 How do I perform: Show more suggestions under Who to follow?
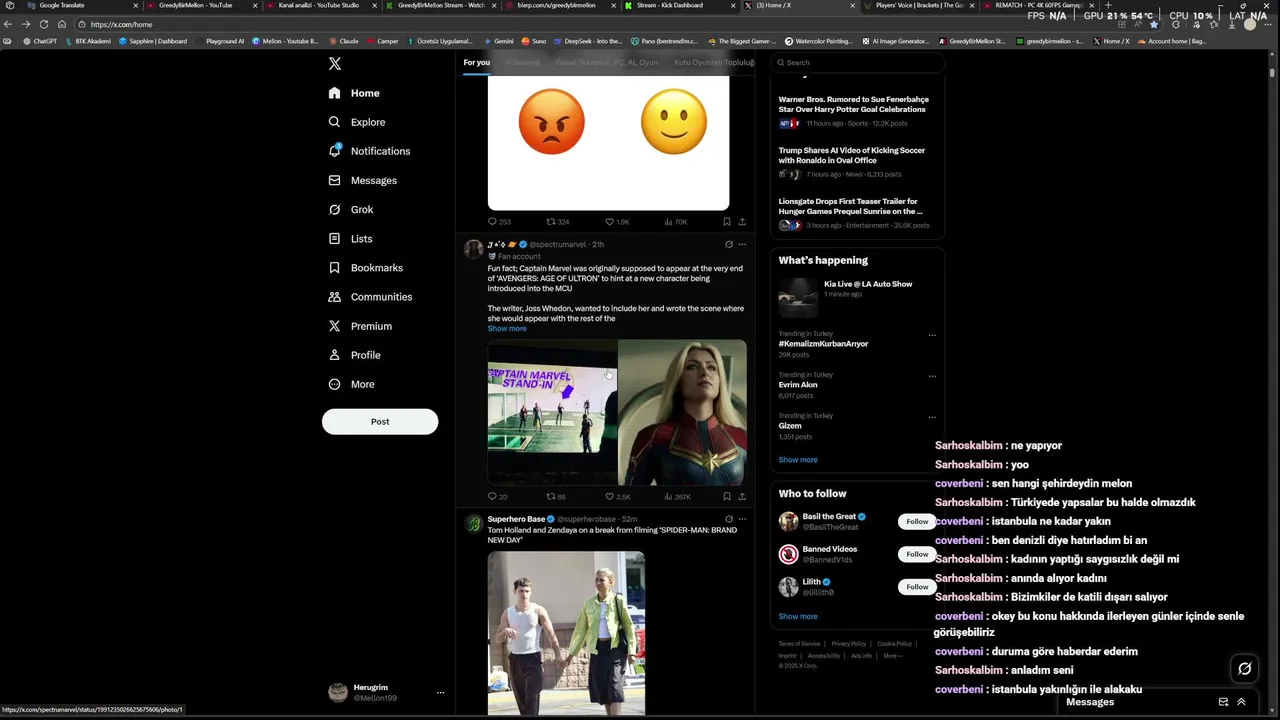tap(798, 616)
